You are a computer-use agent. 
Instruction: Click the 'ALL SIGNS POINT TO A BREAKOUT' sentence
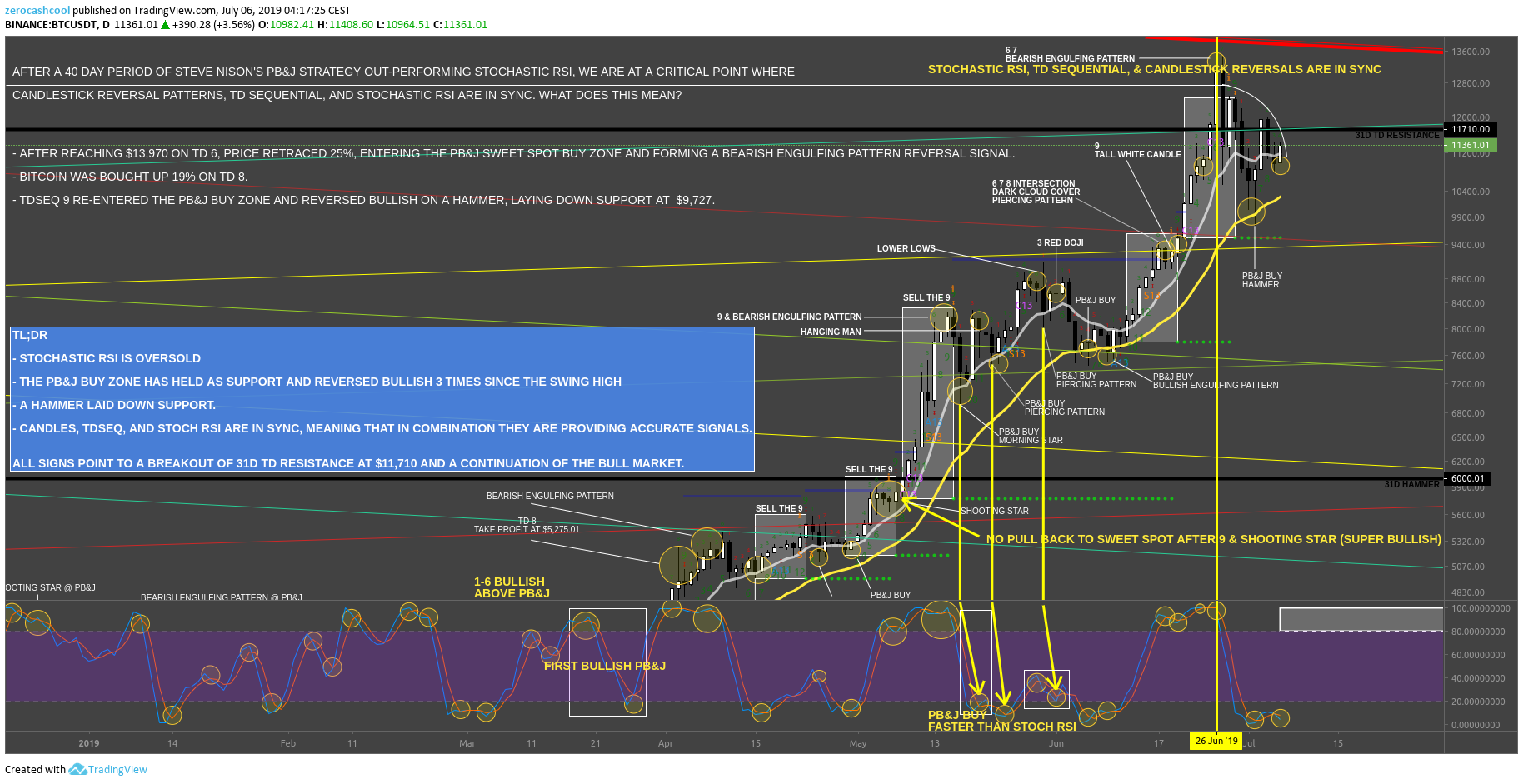click(348, 463)
